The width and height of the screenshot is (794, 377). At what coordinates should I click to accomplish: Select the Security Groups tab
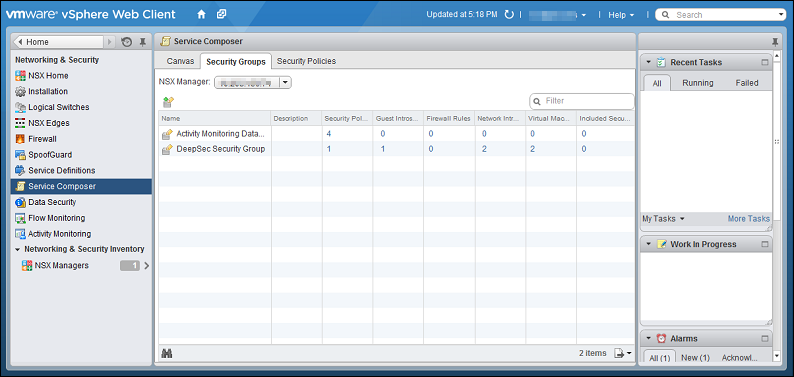(236, 62)
